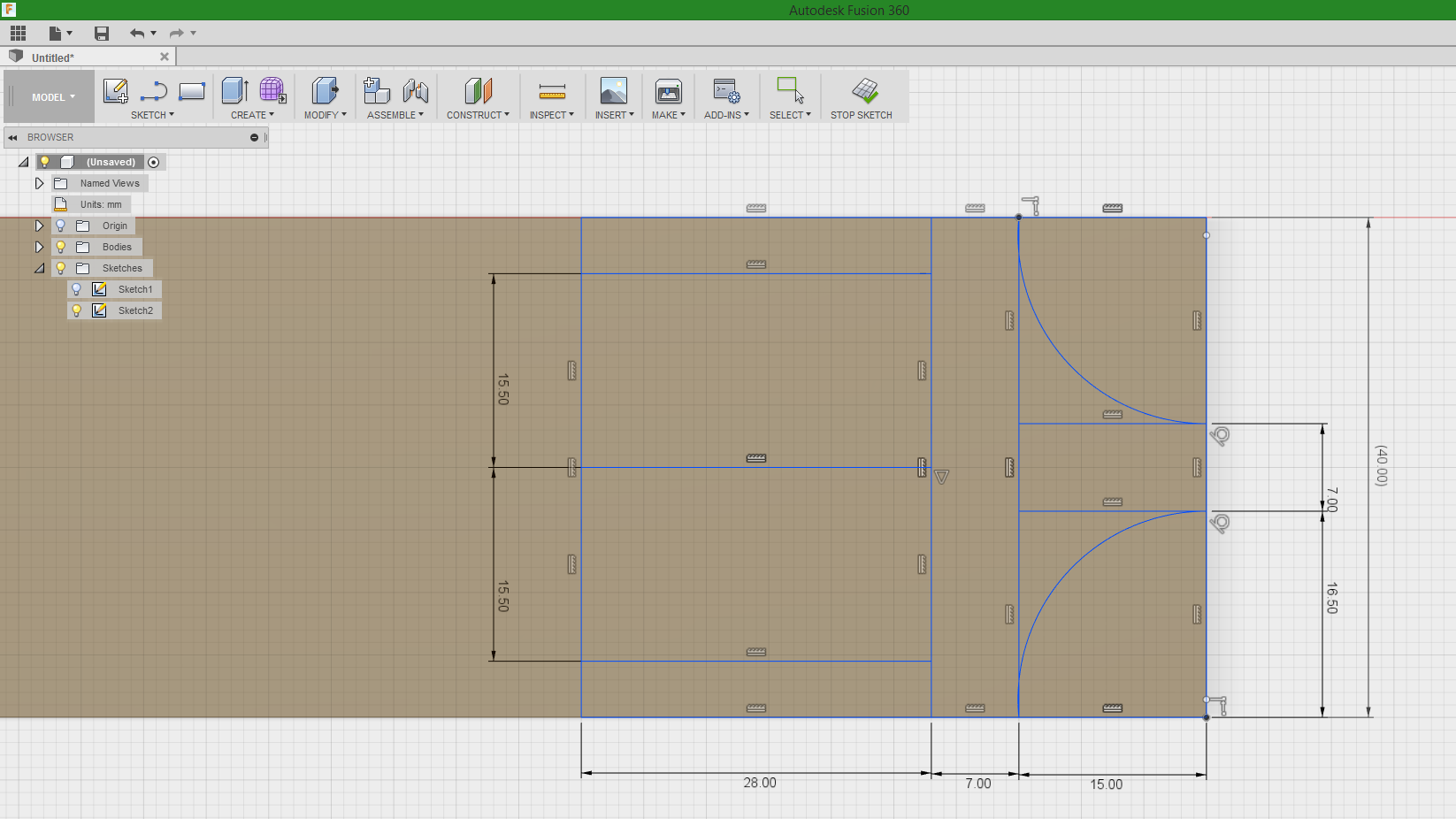Click the Create Form icon
The height and width of the screenshot is (819, 1456).
(x=272, y=90)
